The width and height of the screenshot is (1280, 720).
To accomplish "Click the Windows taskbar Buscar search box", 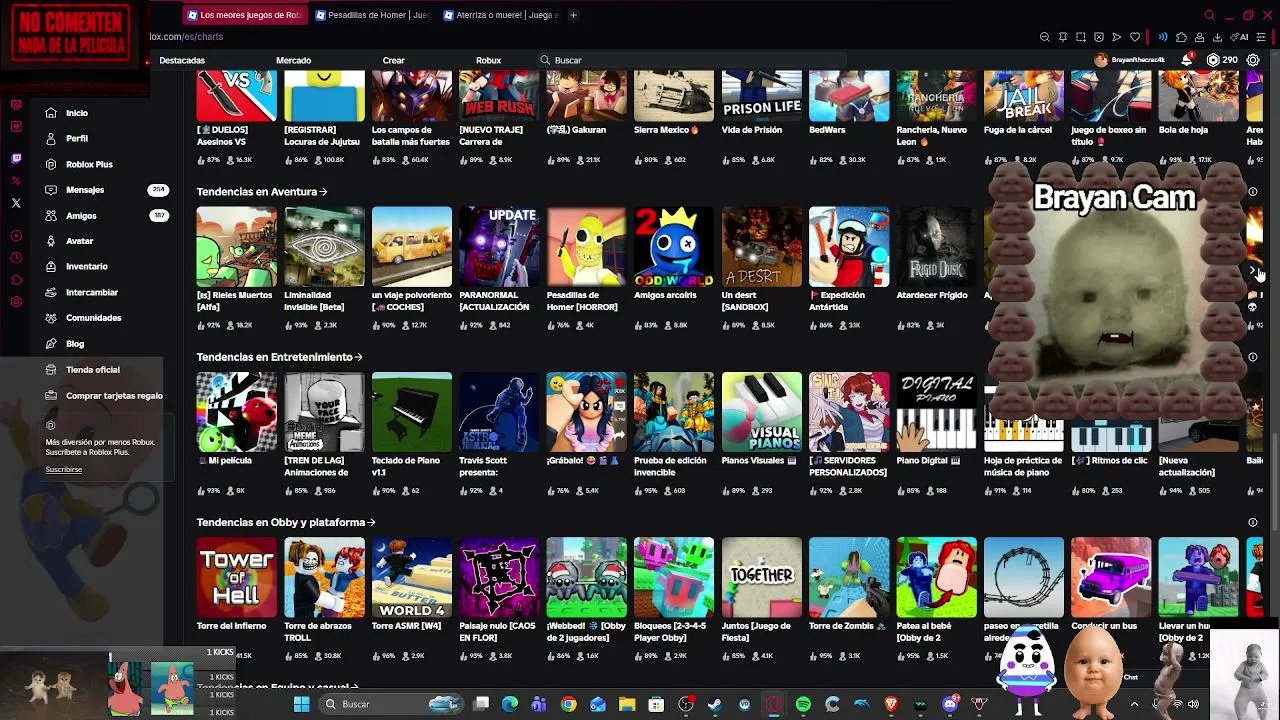I will pyautogui.click(x=390, y=704).
